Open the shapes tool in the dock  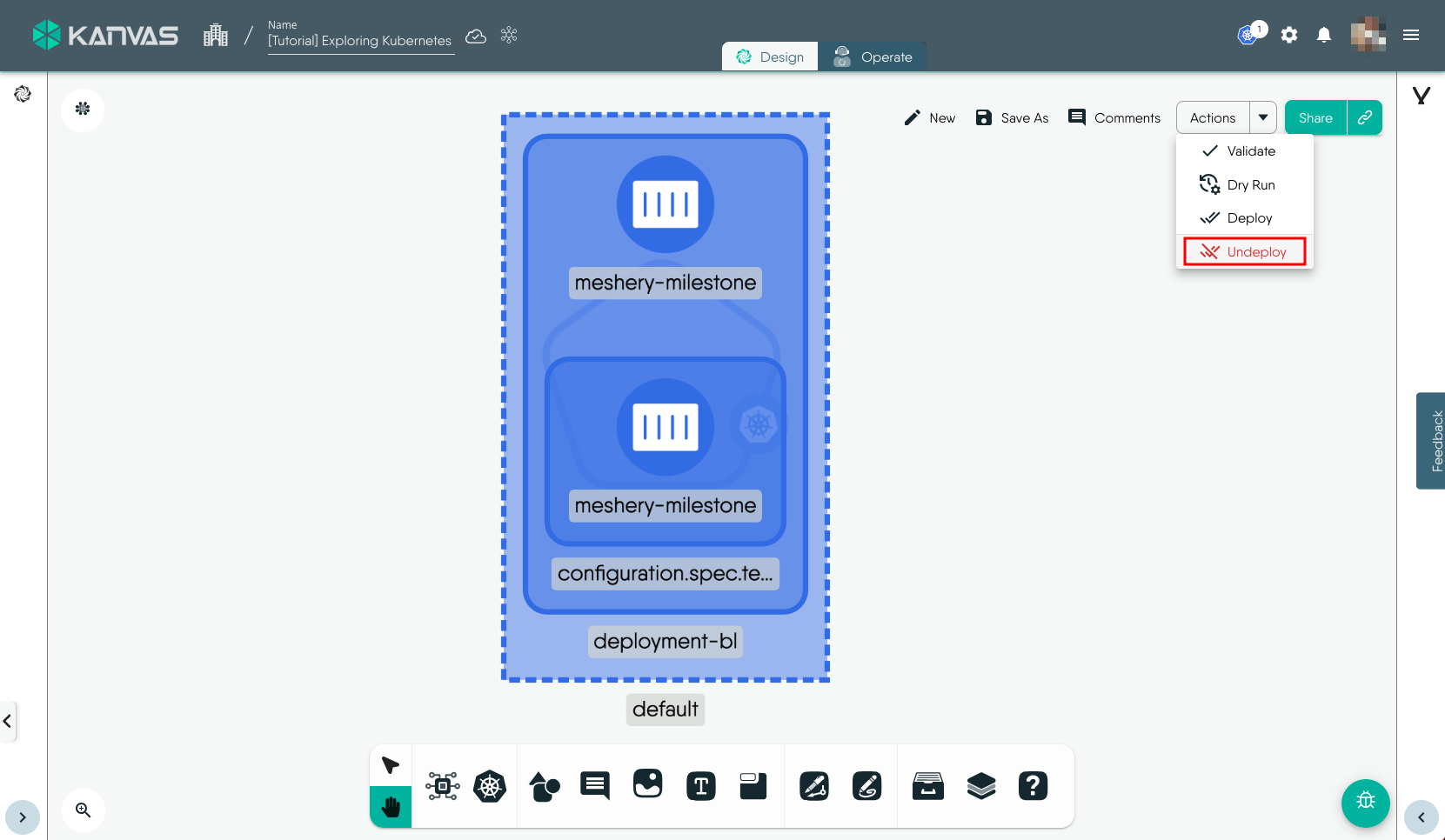coord(545,786)
